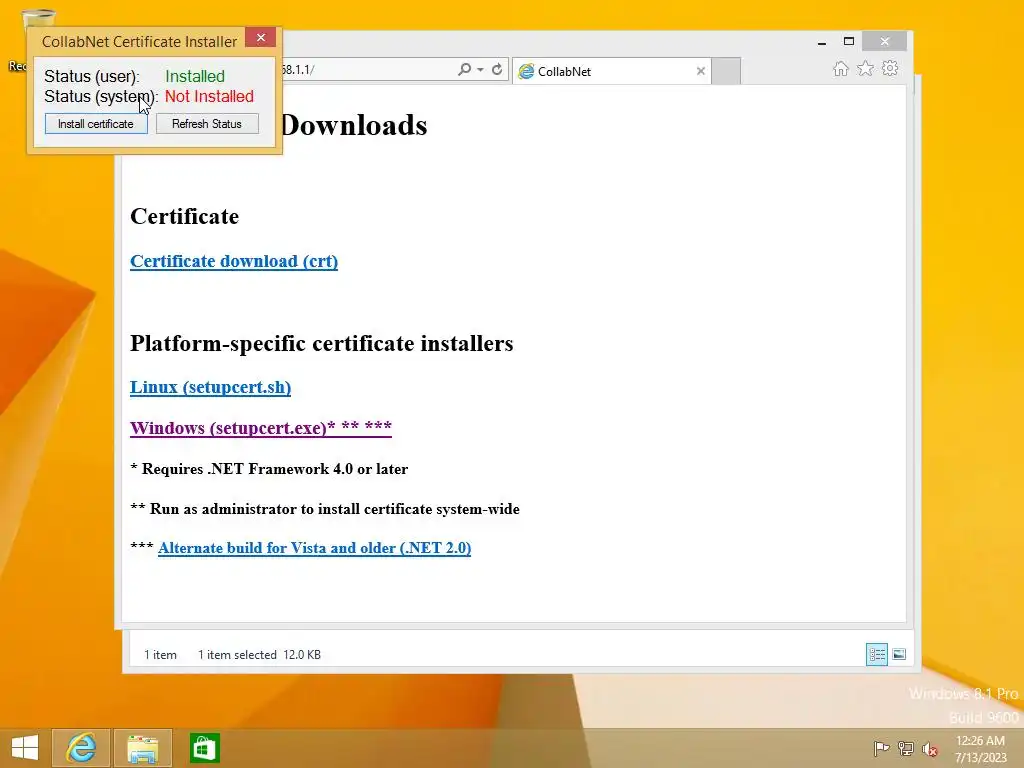Click the Refresh Status button

(x=207, y=124)
